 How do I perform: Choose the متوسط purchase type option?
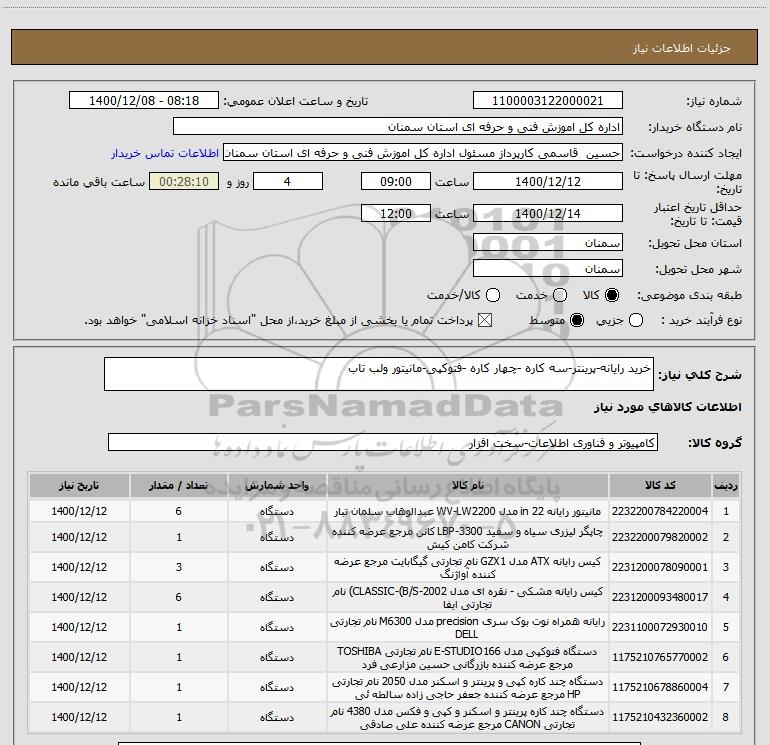tap(577, 320)
